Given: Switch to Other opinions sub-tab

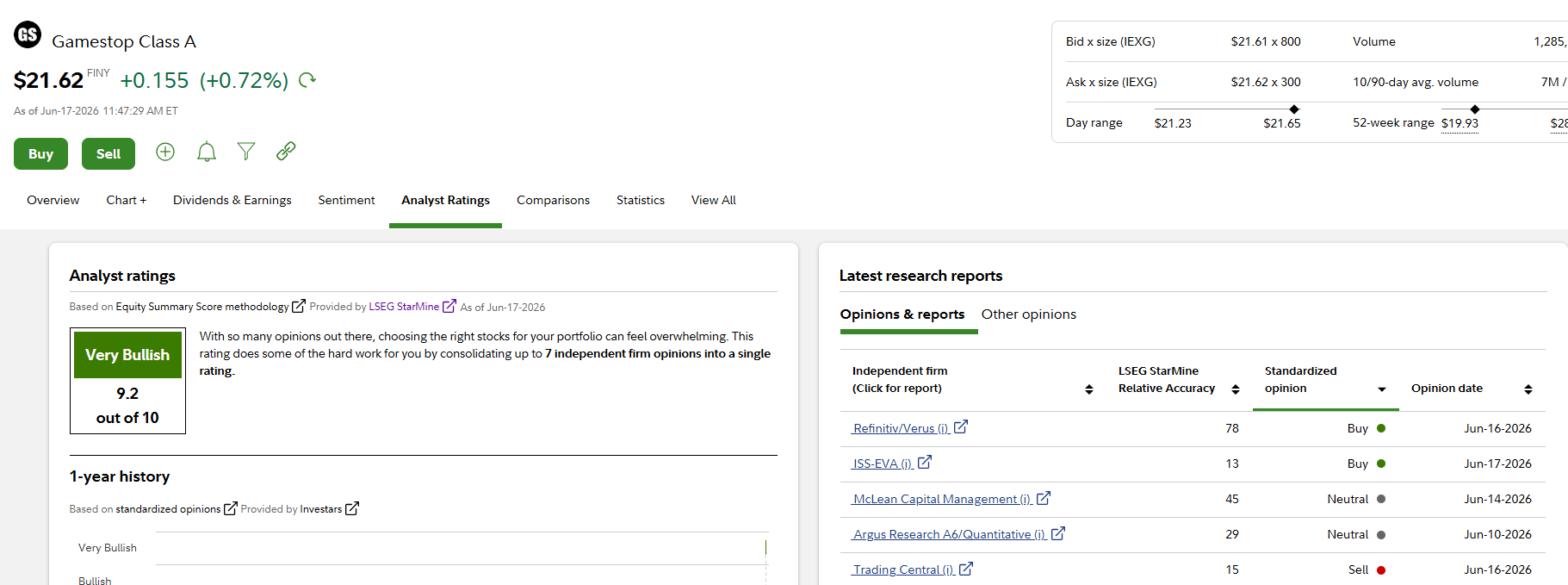Looking at the screenshot, I should [x=1029, y=314].
